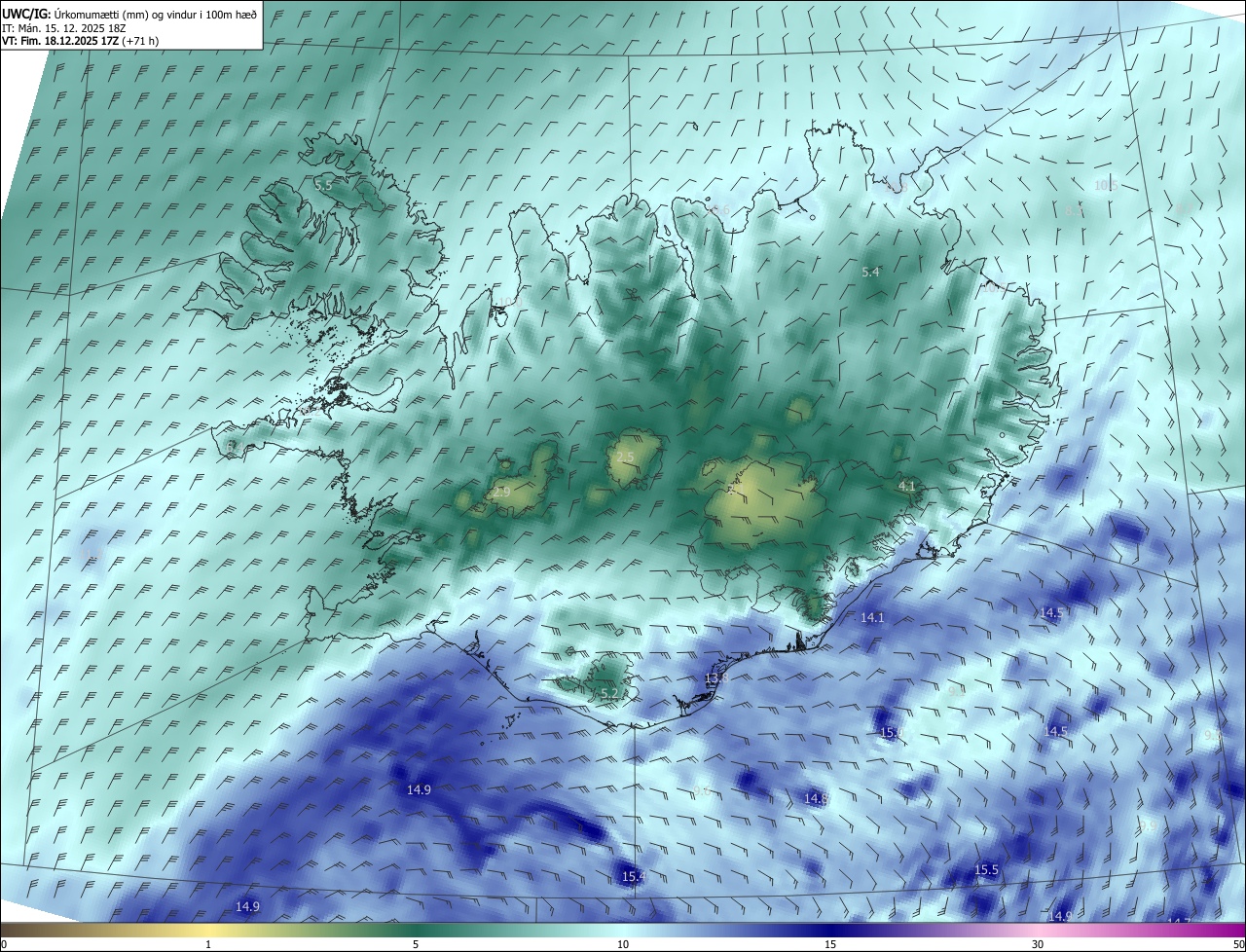Click the 50 tick label on the color scale
This screenshot has width=1246, height=952.
[1238, 944]
